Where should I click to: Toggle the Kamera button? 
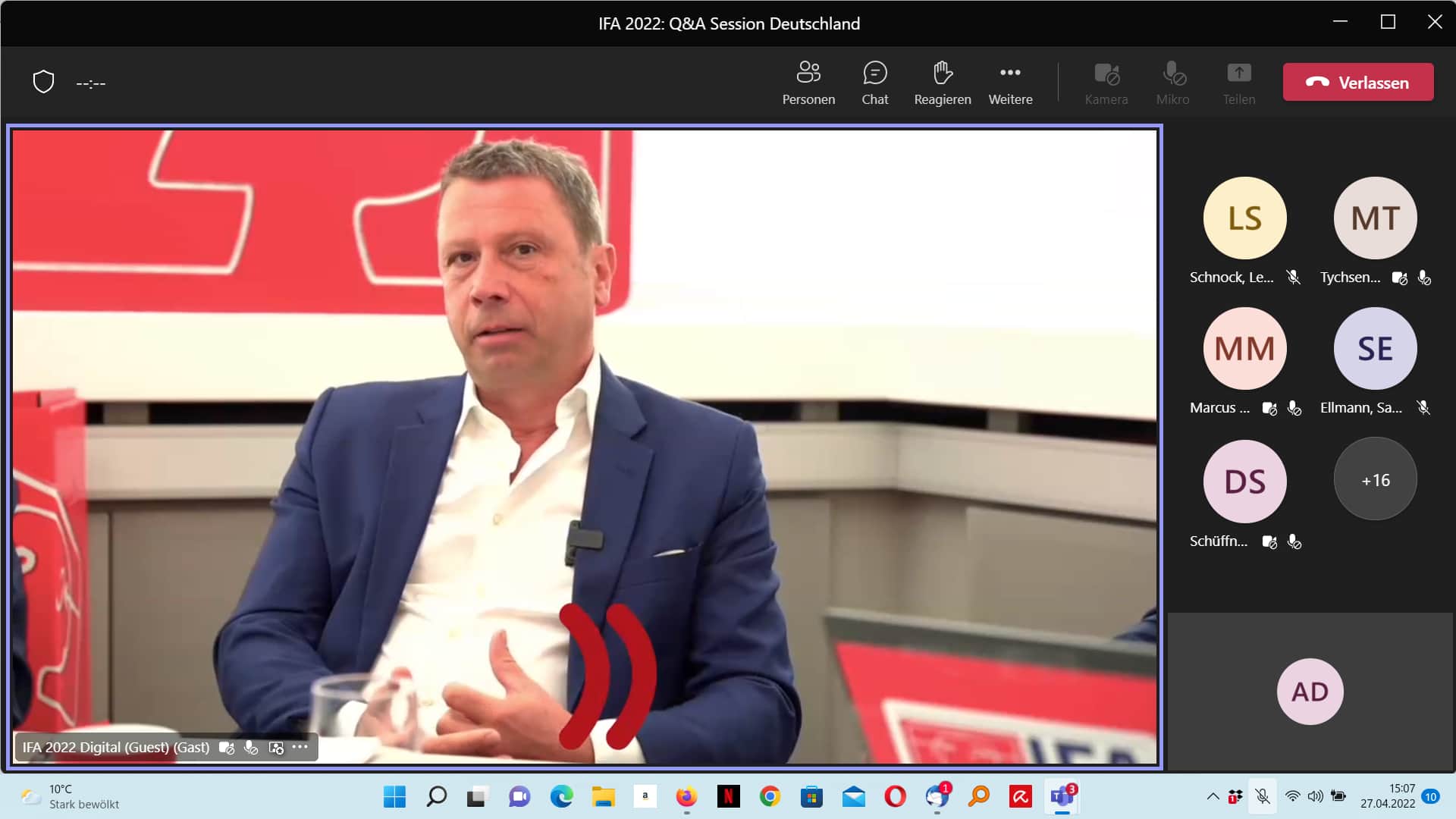1106,83
